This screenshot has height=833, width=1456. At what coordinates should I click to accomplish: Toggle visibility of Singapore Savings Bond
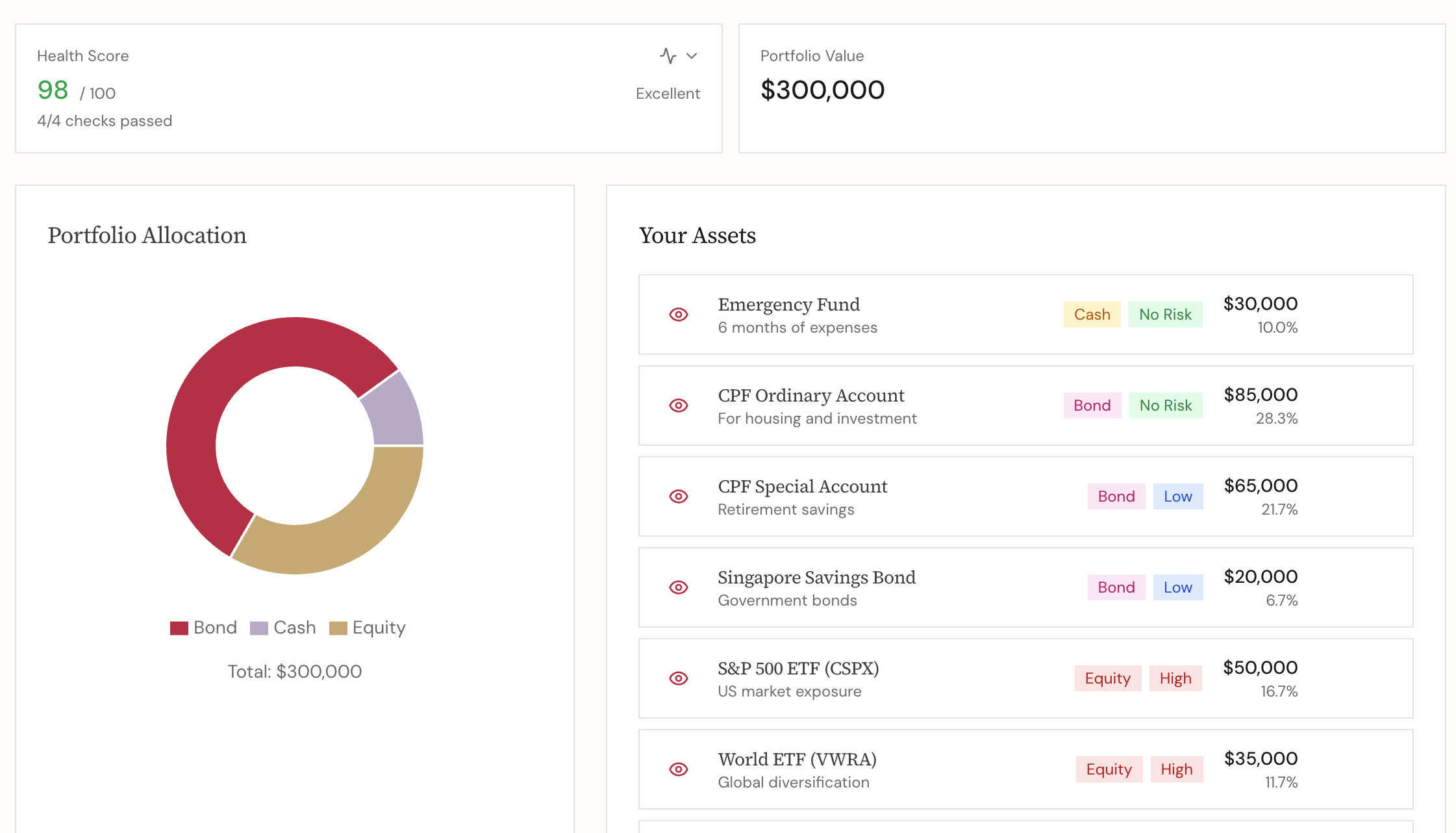[678, 587]
